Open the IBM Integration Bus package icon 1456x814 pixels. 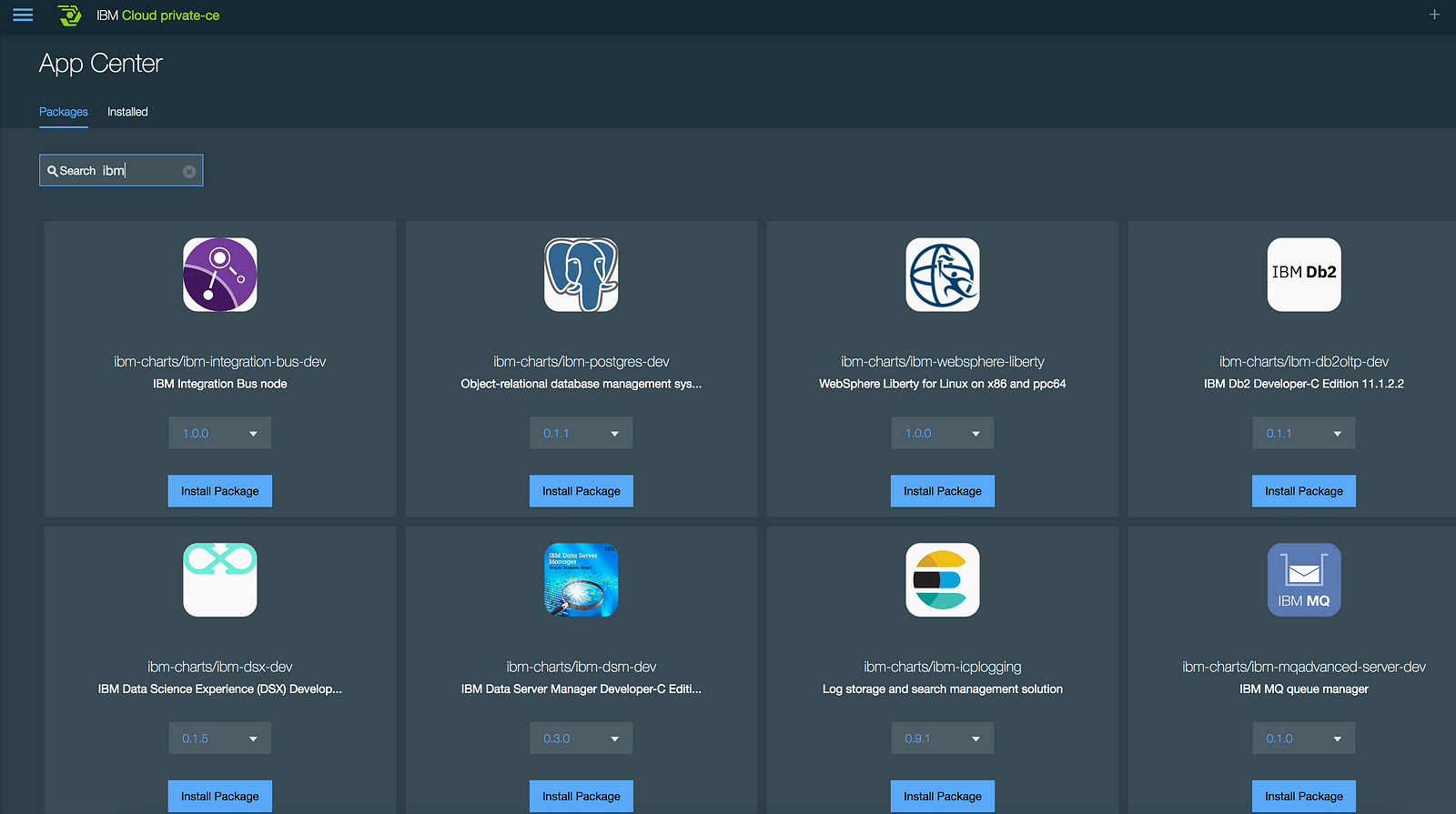pyautogui.click(x=220, y=275)
